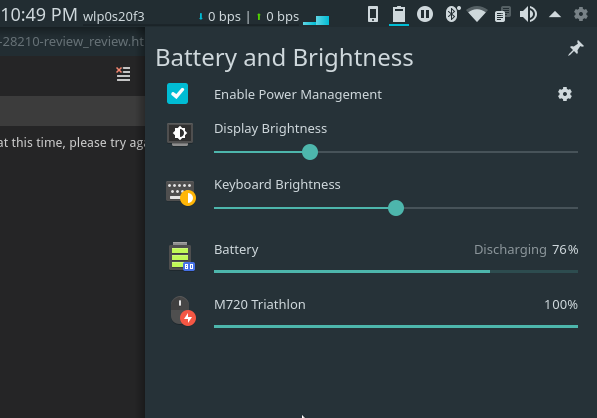597x418 pixels.
Task: Click the laptop battery icon
Action: 182,256
